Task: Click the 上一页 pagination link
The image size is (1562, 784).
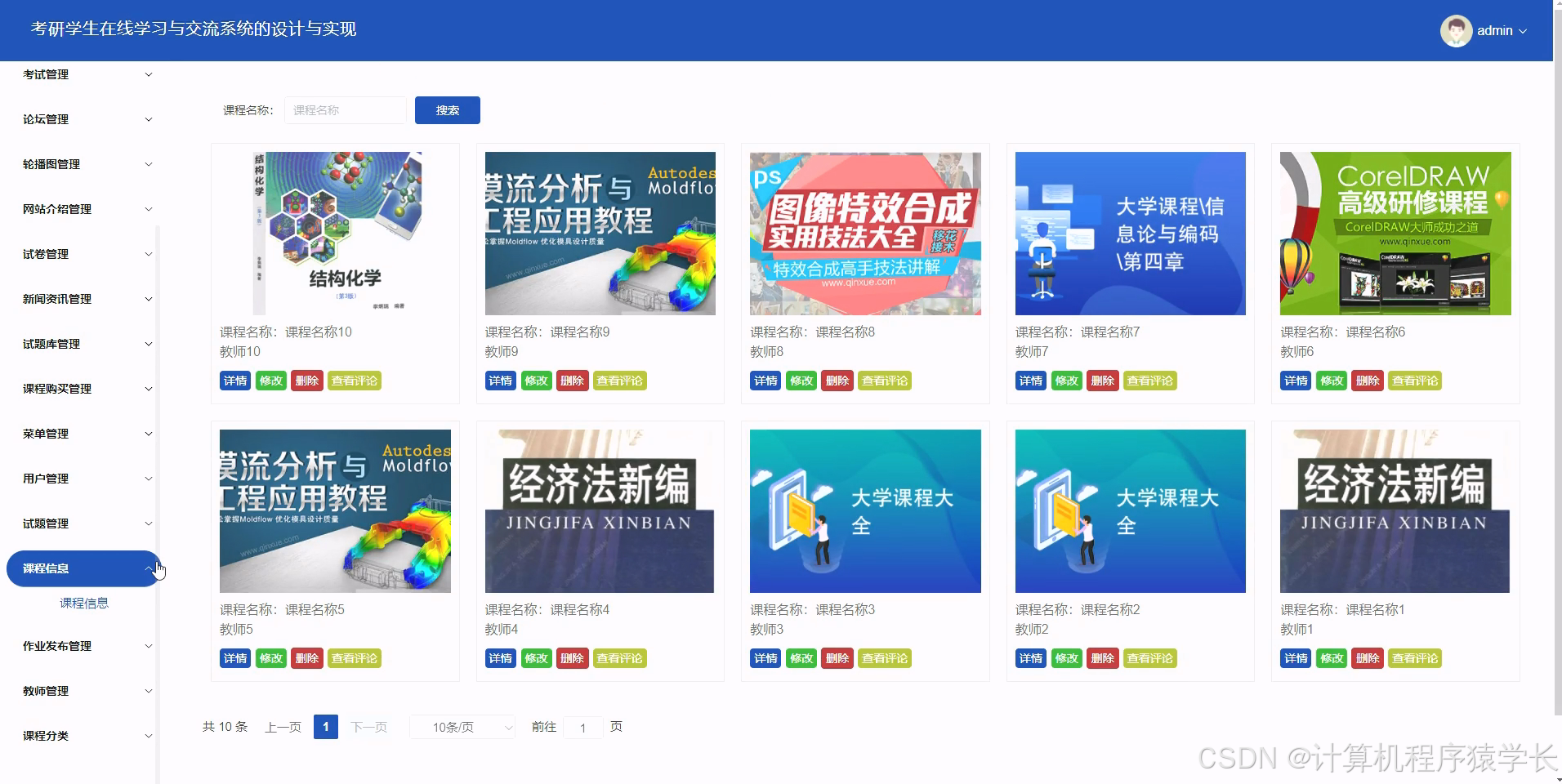Action: pyautogui.click(x=283, y=726)
